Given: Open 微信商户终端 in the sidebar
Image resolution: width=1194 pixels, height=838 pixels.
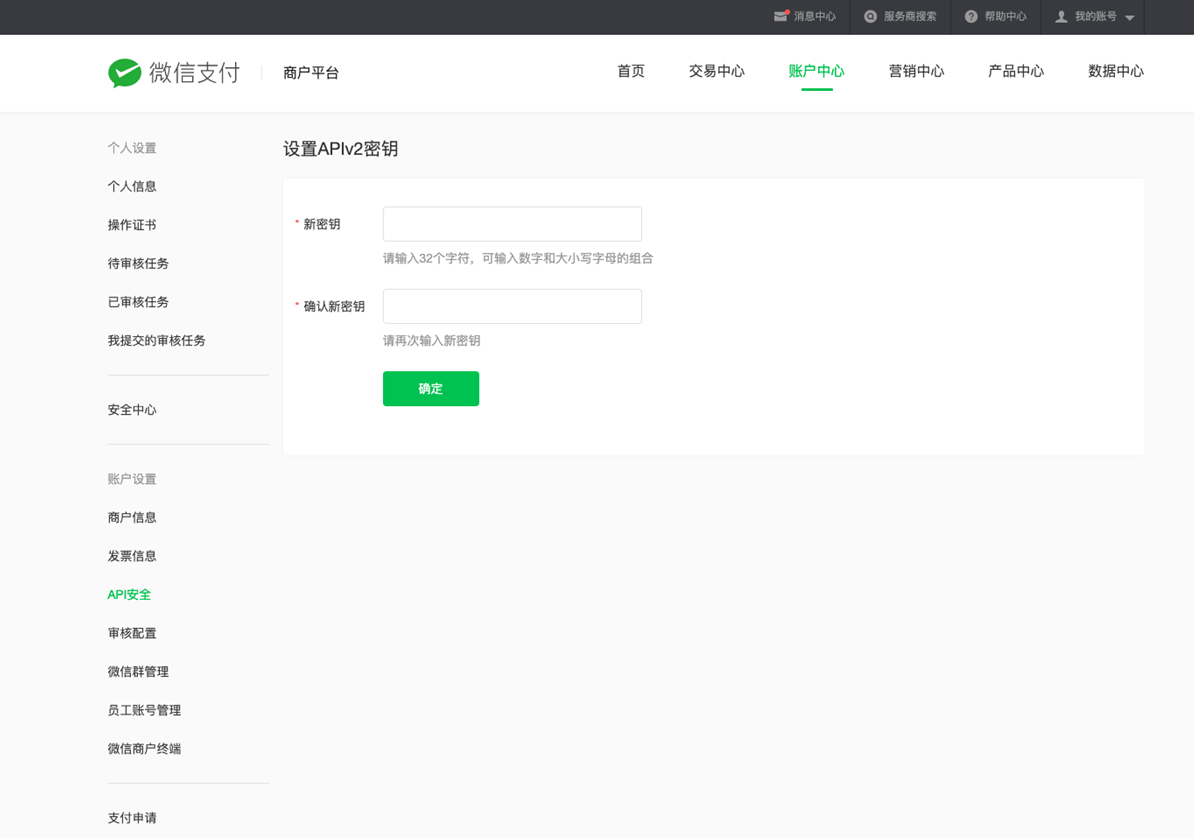Looking at the screenshot, I should point(144,749).
